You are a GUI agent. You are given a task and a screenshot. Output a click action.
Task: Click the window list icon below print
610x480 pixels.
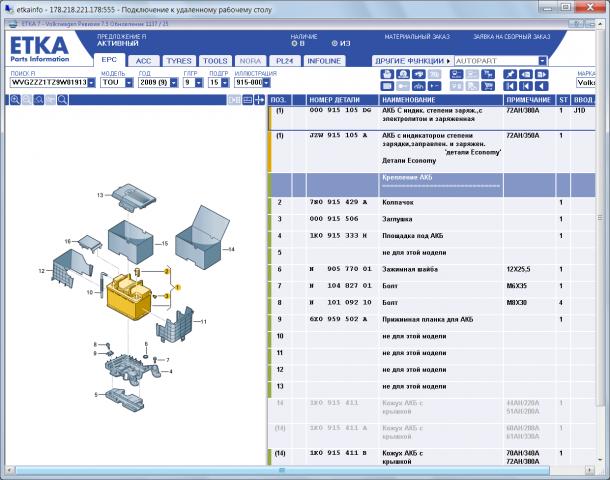point(387,86)
